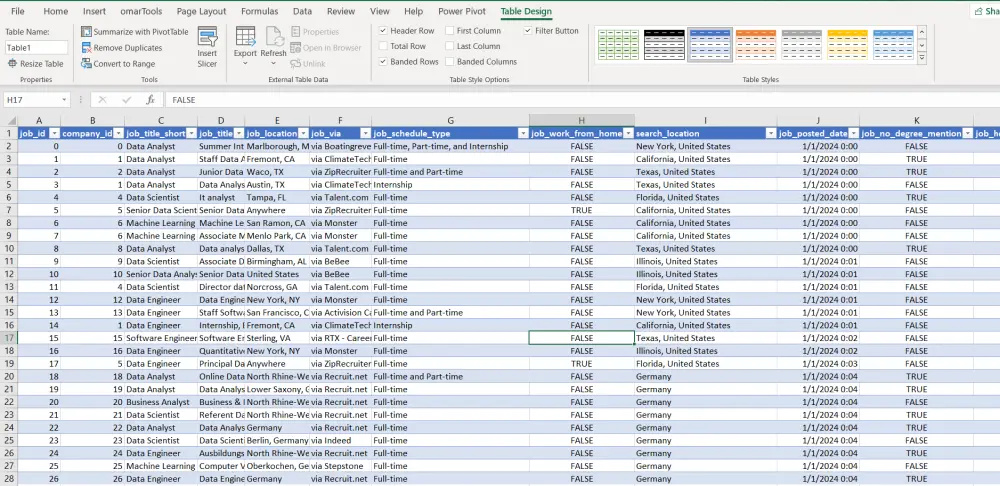Viewport: 1000px width, 486px height.
Task: Enable the Total Row checkbox
Action: pos(383,46)
